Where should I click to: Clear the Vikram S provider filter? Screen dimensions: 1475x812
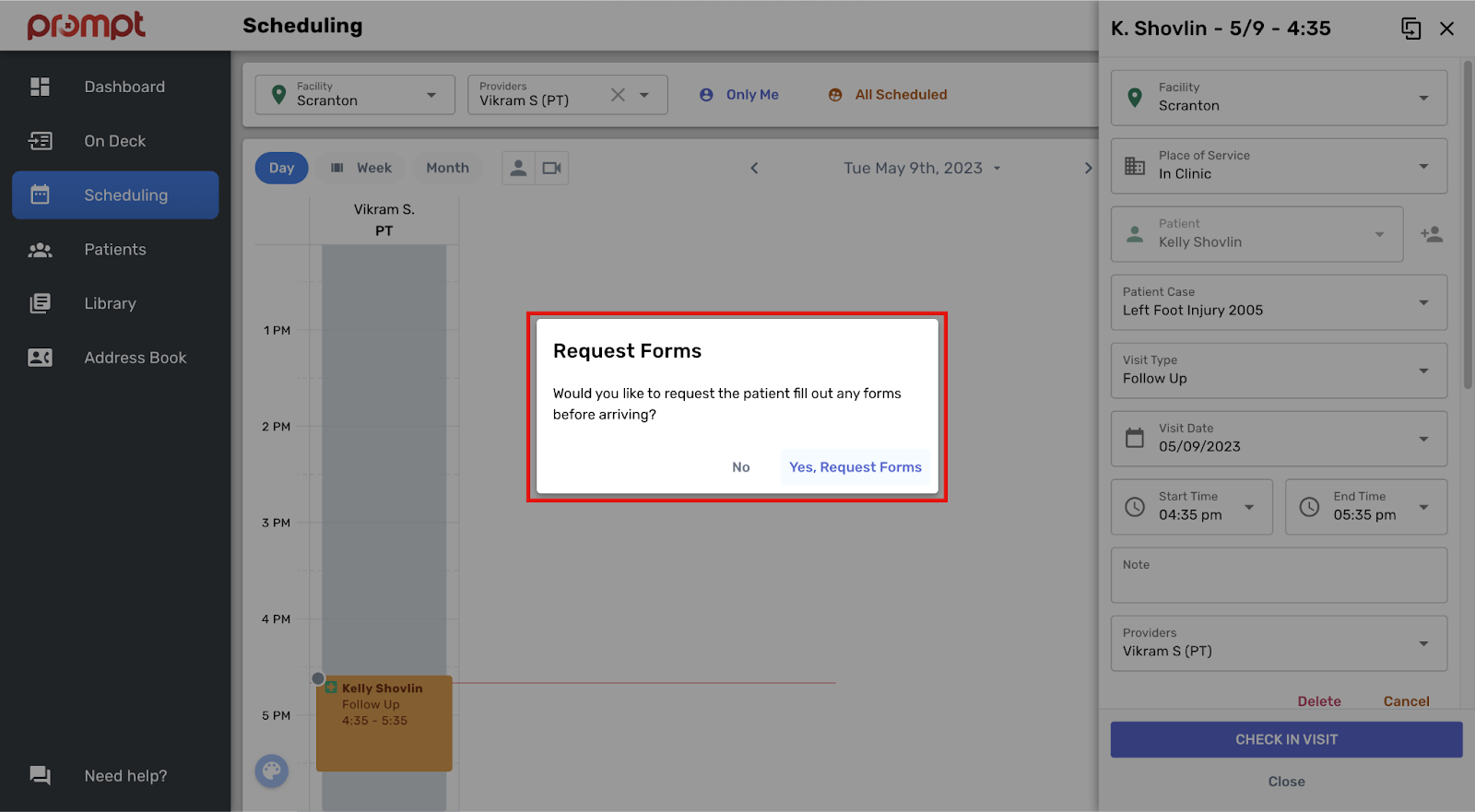pyautogui.click(x=618, y=95)
